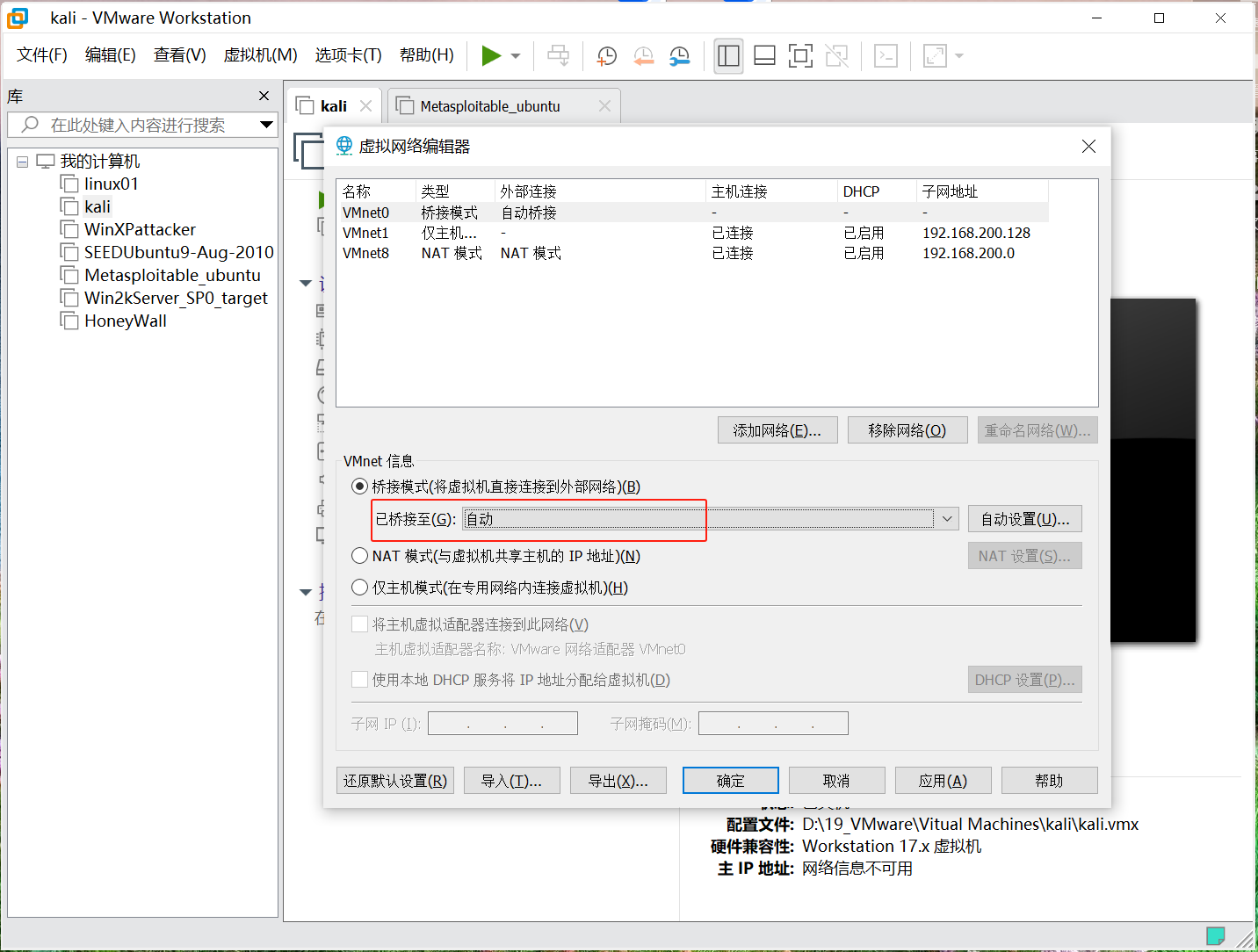Open the 选项卡(T) menu
The height and width of the screenshot is (952, 1258).
349,55
